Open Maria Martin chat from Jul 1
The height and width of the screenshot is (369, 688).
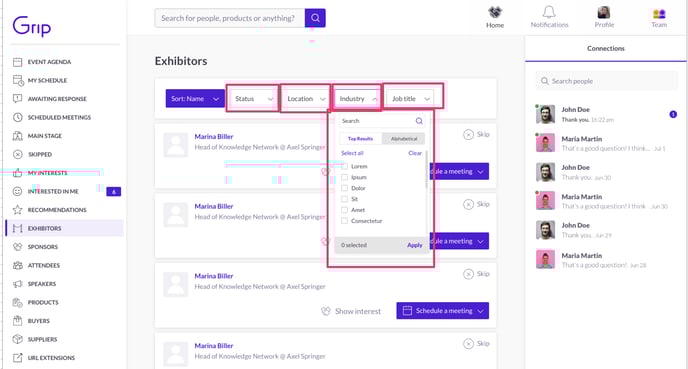(x=606, y=143)
